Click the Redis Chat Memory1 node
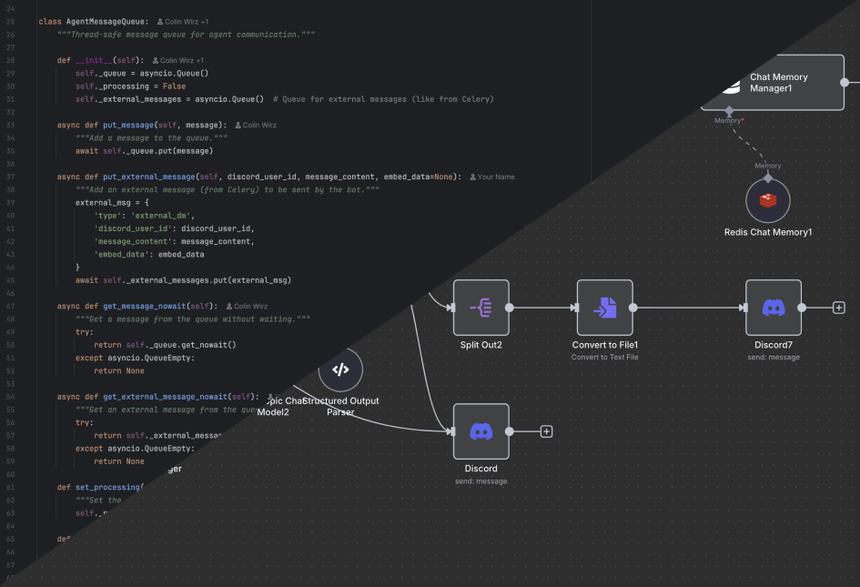 coord(768,200)
